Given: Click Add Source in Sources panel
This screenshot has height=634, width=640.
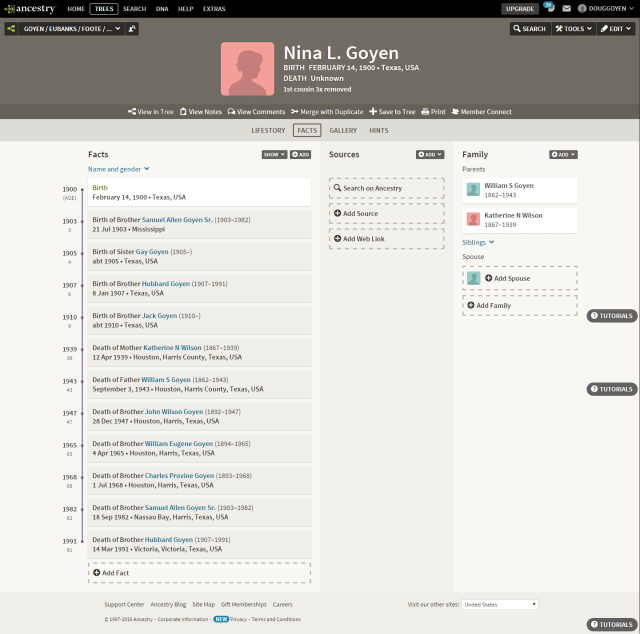Looking at the screenshot, I should [x=387, y=214].
